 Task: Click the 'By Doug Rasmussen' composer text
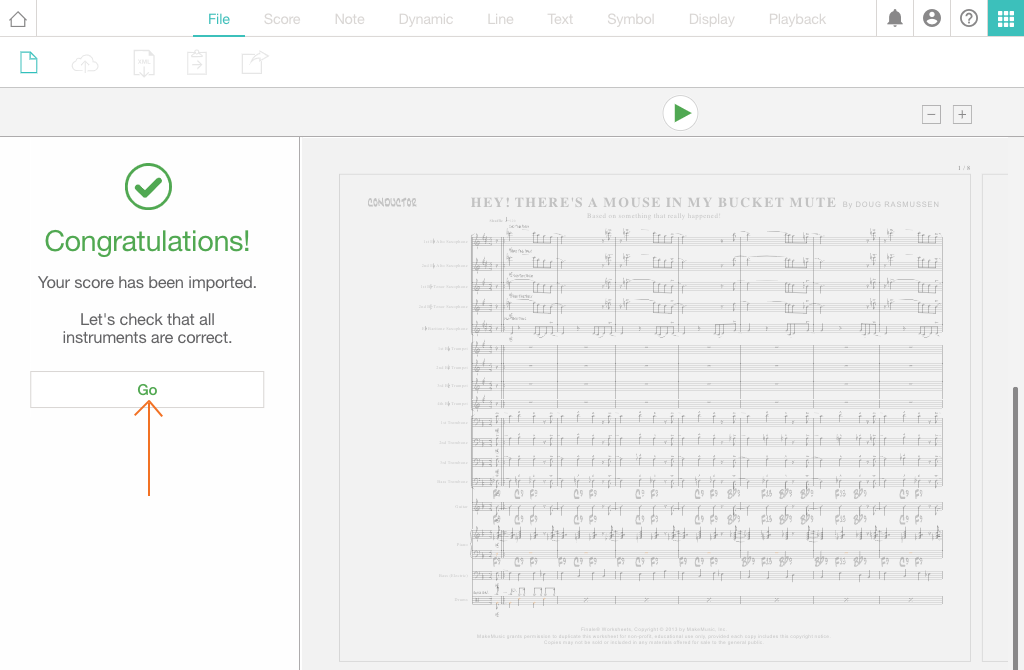point(891,204)
